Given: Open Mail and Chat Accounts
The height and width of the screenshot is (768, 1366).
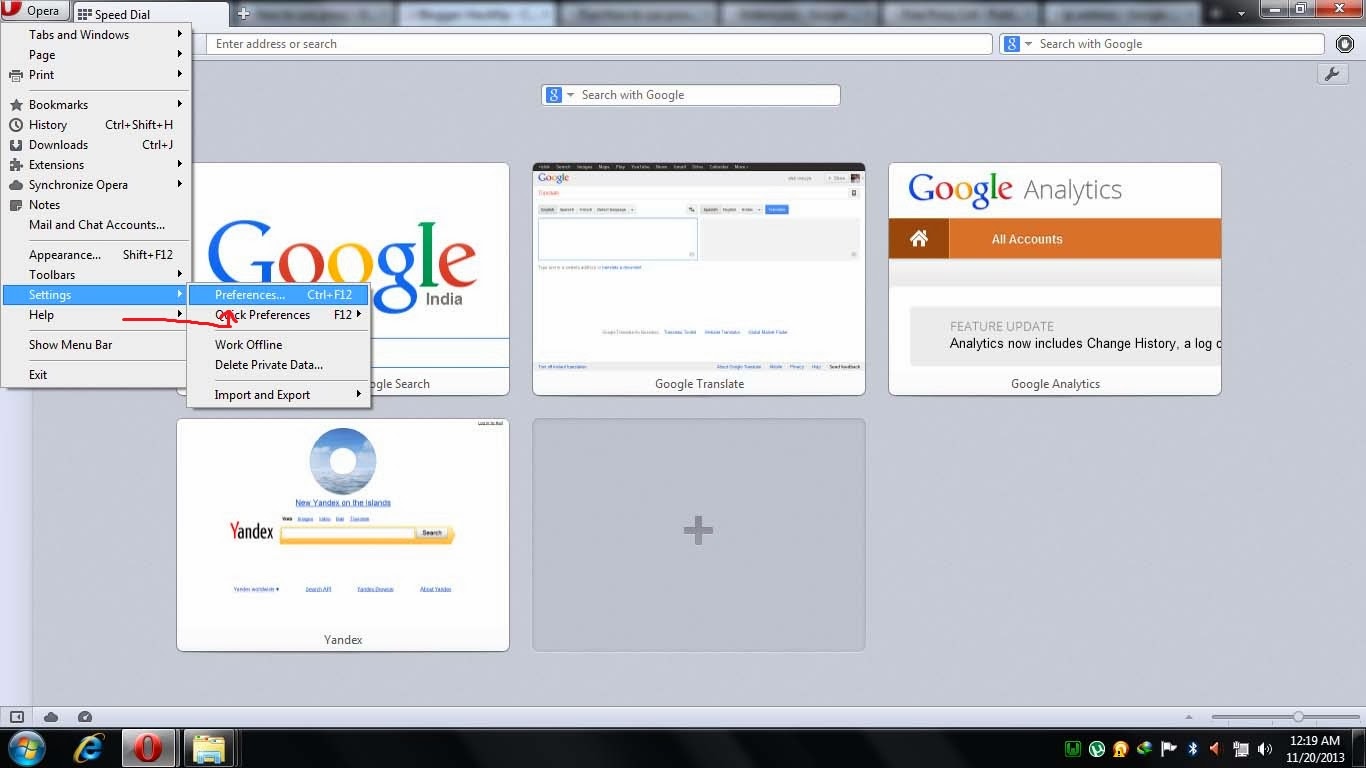Looking at the screenshot, I should click(96, 225).
